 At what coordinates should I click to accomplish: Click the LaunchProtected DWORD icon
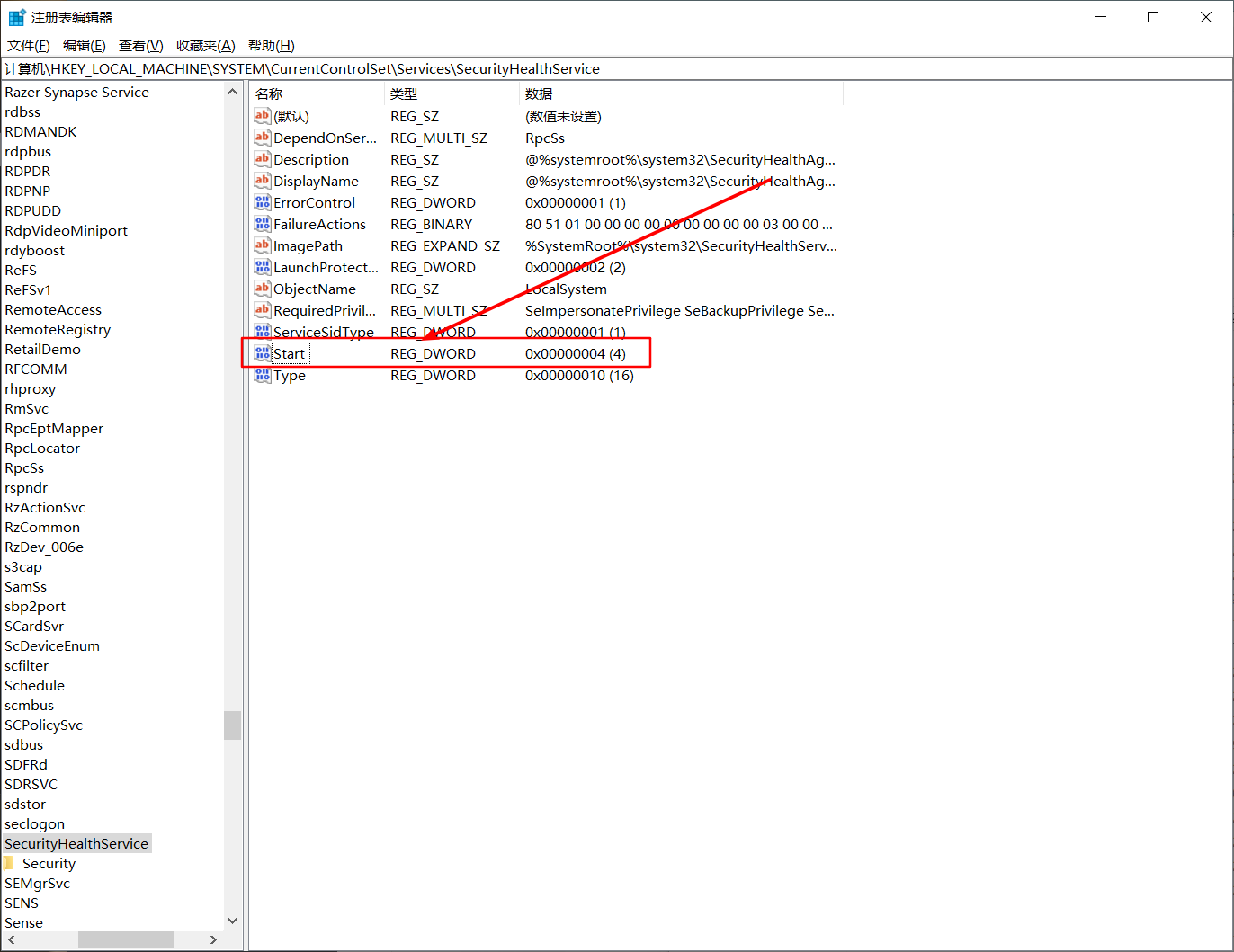263,267
